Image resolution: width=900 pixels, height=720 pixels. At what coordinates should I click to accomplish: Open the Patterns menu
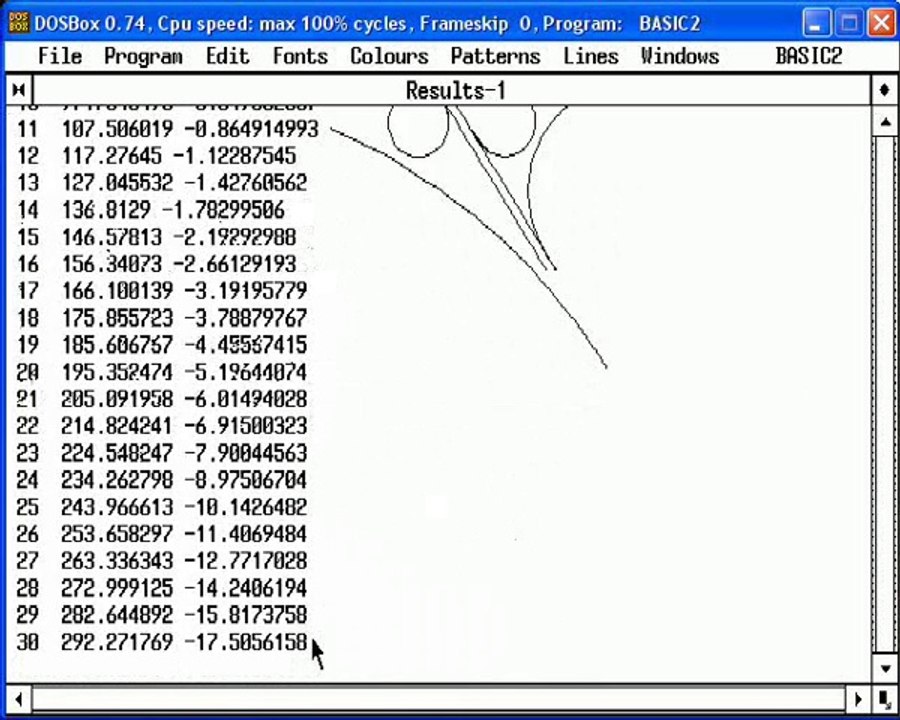pyautogui.click(x=495, y=56)
